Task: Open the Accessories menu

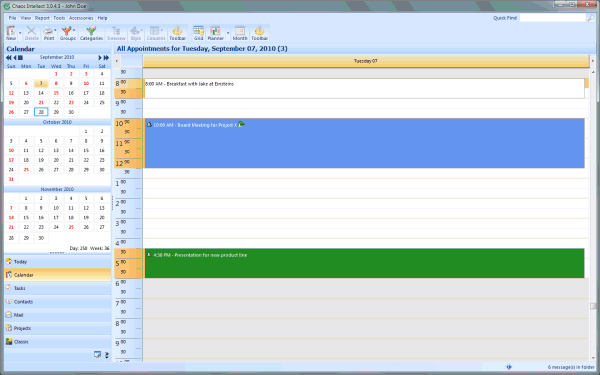Action: pyautogui.click(x=81, y=18)
